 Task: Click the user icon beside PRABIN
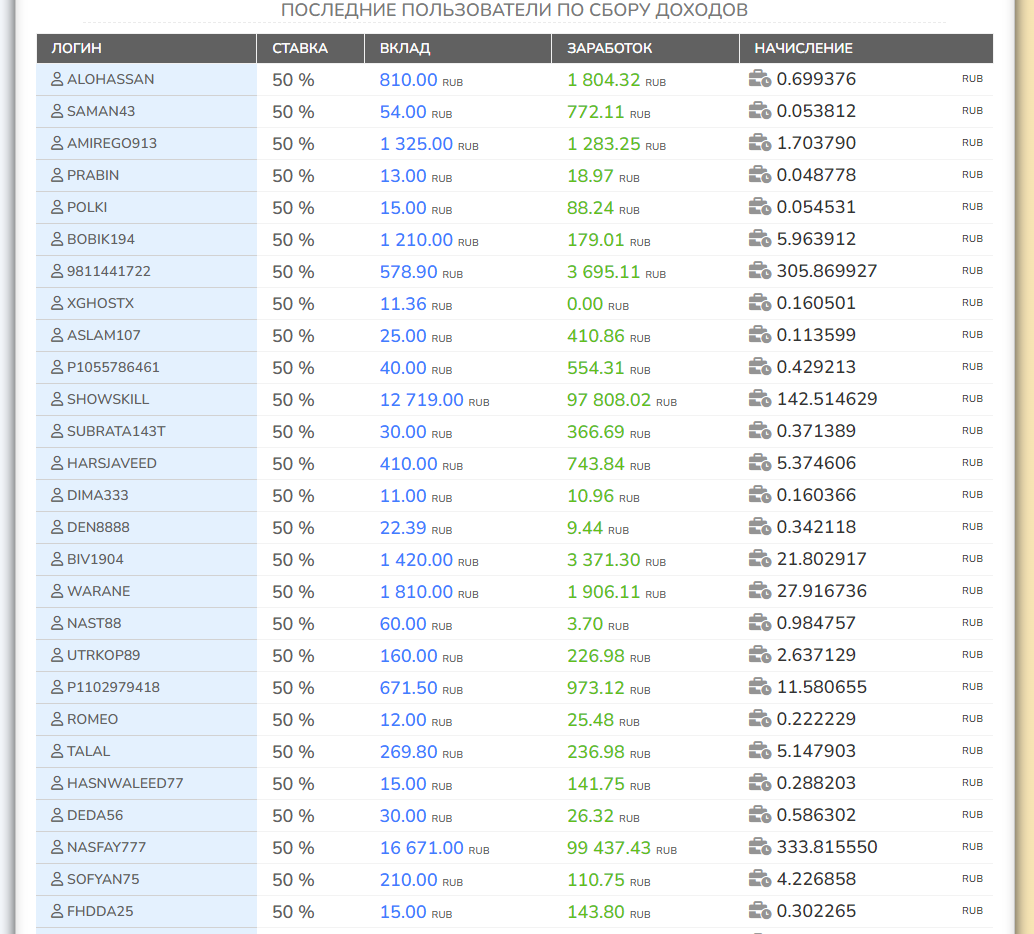[57, 175]
